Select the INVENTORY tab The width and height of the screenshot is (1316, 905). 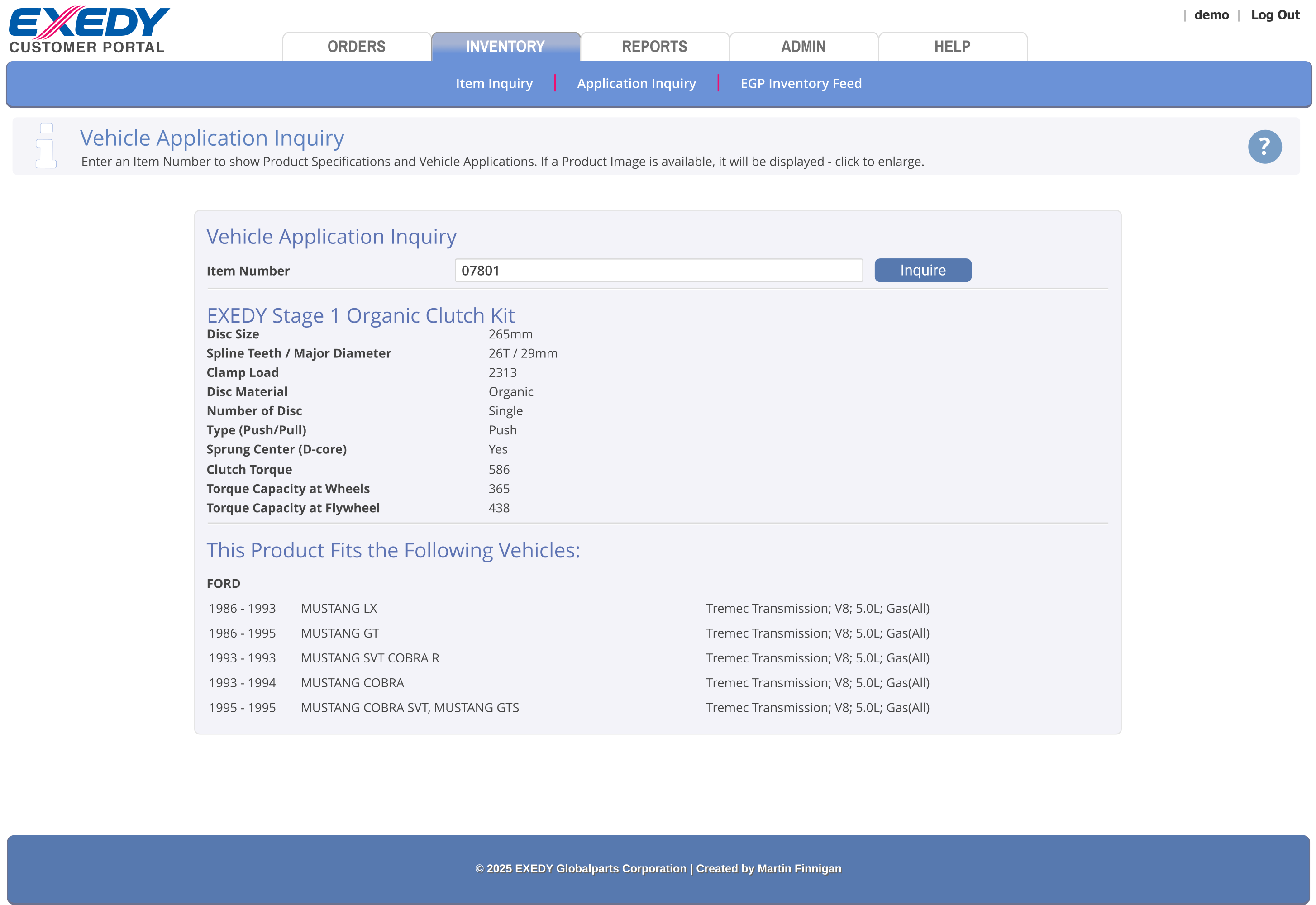point(505,47)
